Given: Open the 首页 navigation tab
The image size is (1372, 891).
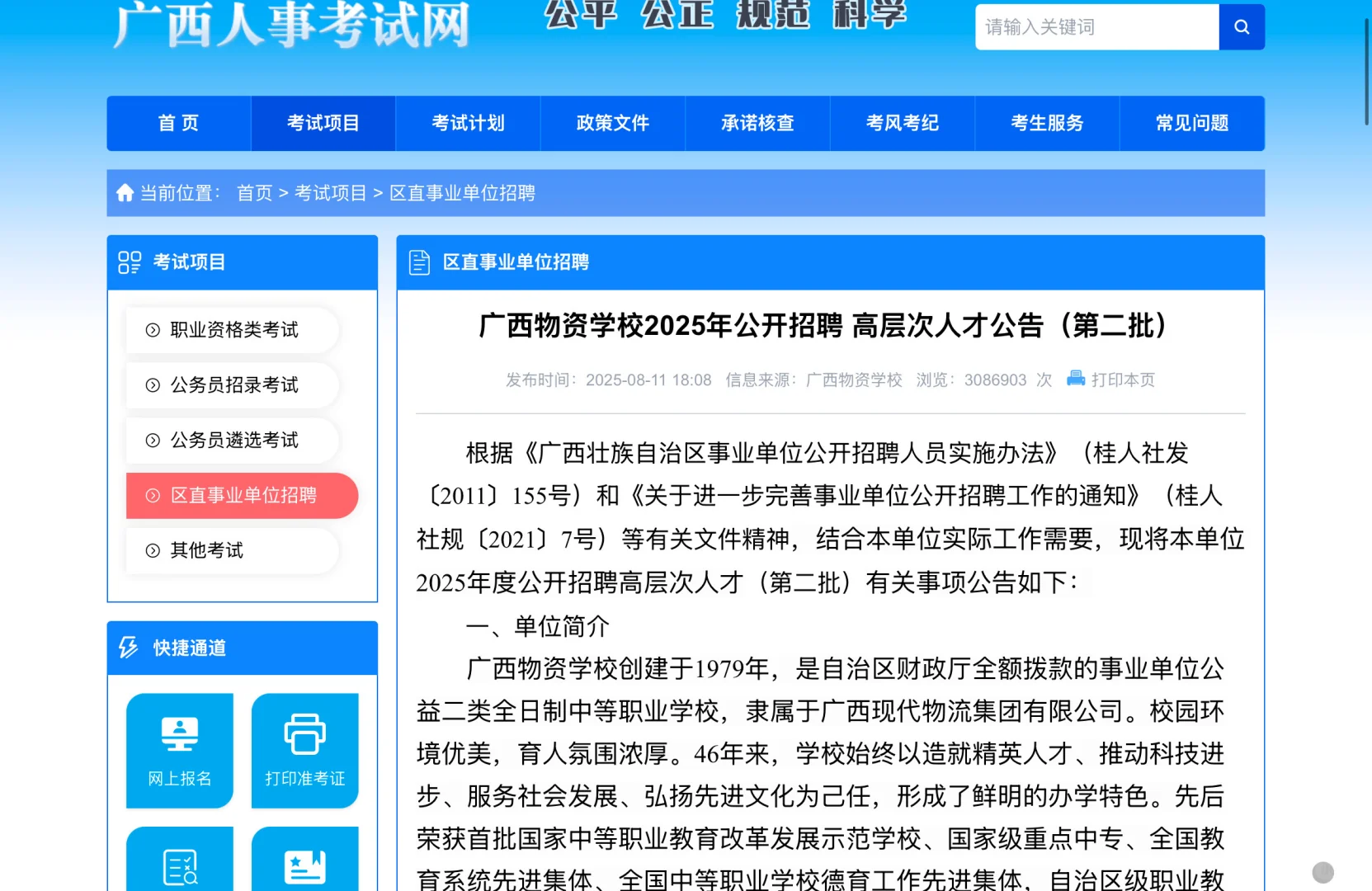Looking at the screenshot, I should pyautogui.click(x=179, y=123).
